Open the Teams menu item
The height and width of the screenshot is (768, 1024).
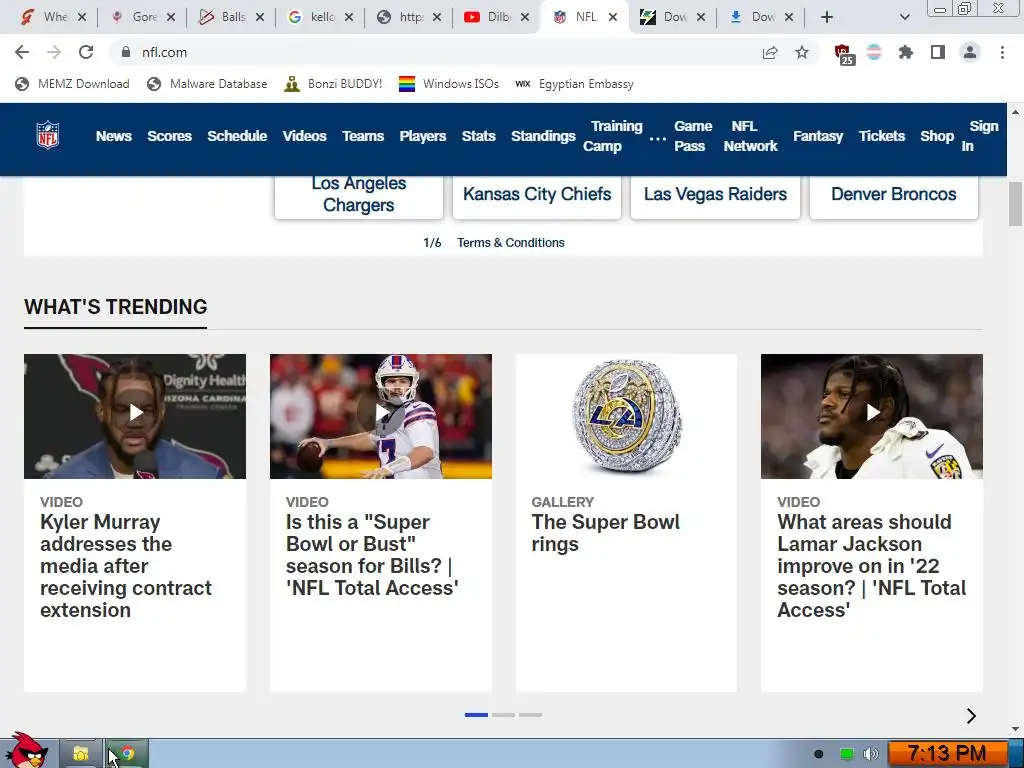pyautogui.click(x=363, y=136)
